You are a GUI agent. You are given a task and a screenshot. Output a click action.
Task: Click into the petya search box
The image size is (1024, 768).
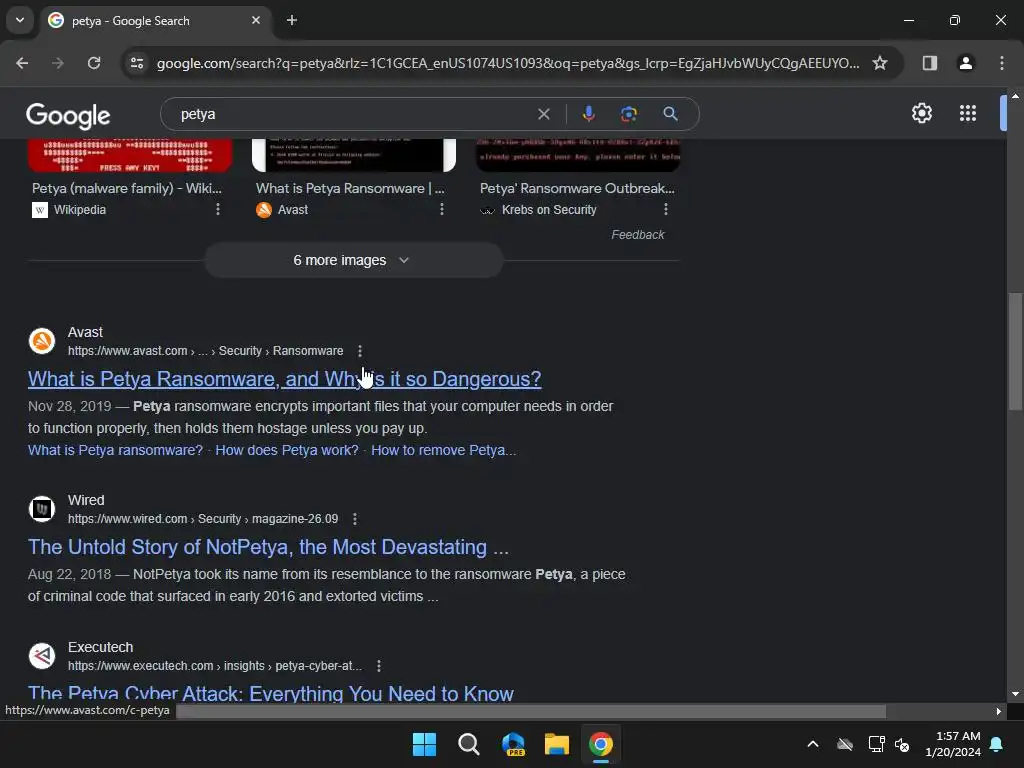coord(353,114)
